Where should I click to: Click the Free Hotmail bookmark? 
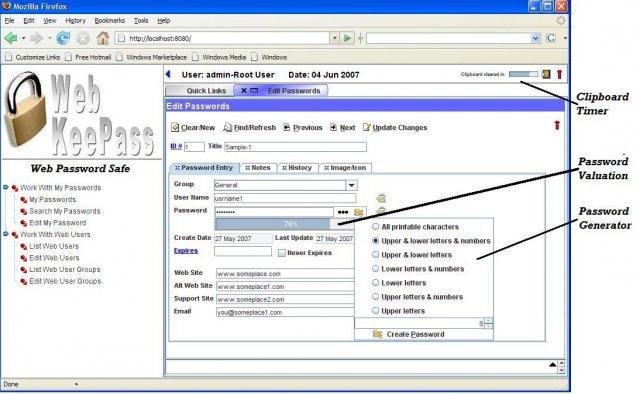click(x=88, y=57)
